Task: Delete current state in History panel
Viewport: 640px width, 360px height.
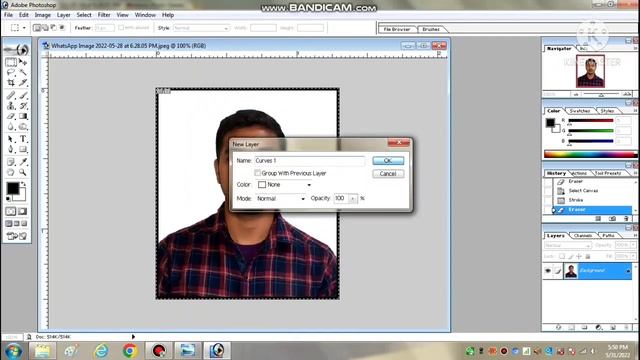Action: coord(626,218)
